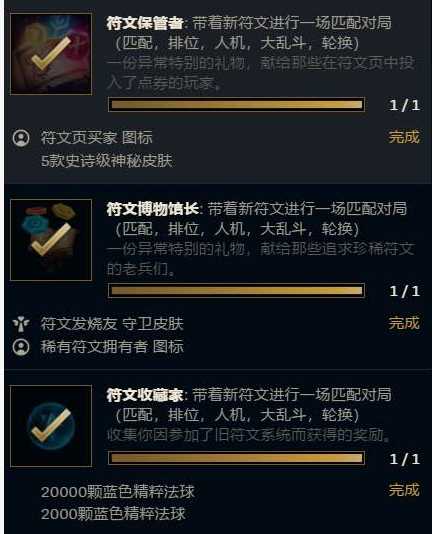Image resolution: width=432 pixels, height=534 pixels.
Task: Click the 符文博物馆长 mission icon with checkmark
Action: (51, 240)
